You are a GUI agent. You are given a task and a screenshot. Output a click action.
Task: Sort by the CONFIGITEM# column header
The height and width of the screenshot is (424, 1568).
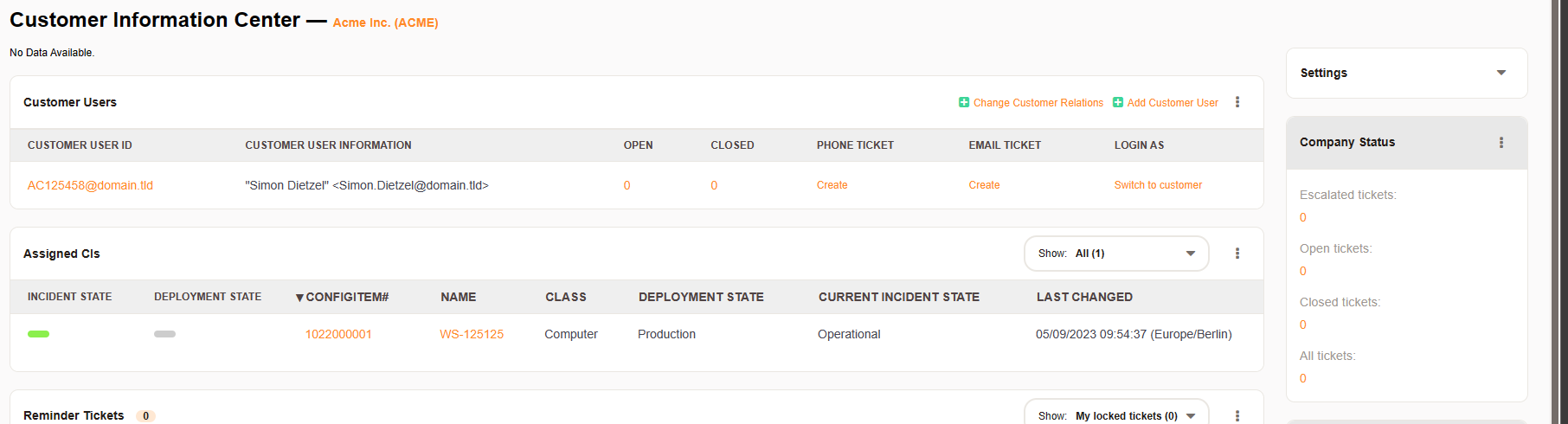346,297
